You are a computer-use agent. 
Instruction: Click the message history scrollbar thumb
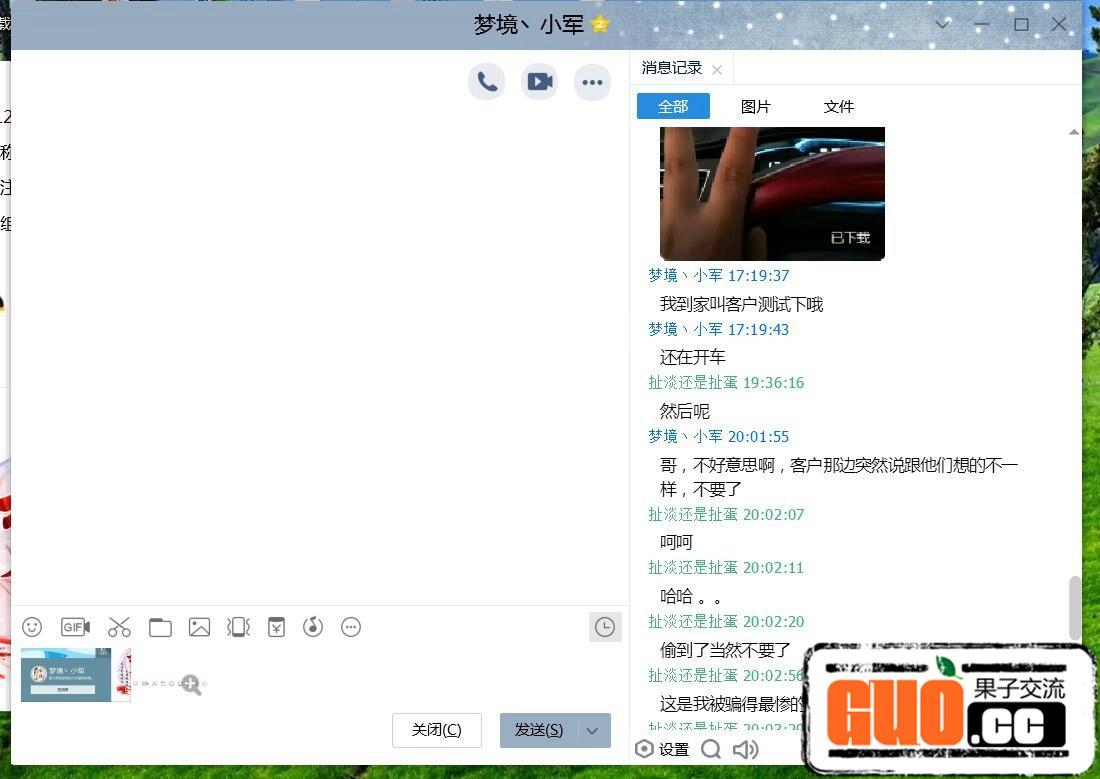[1075, 607]
